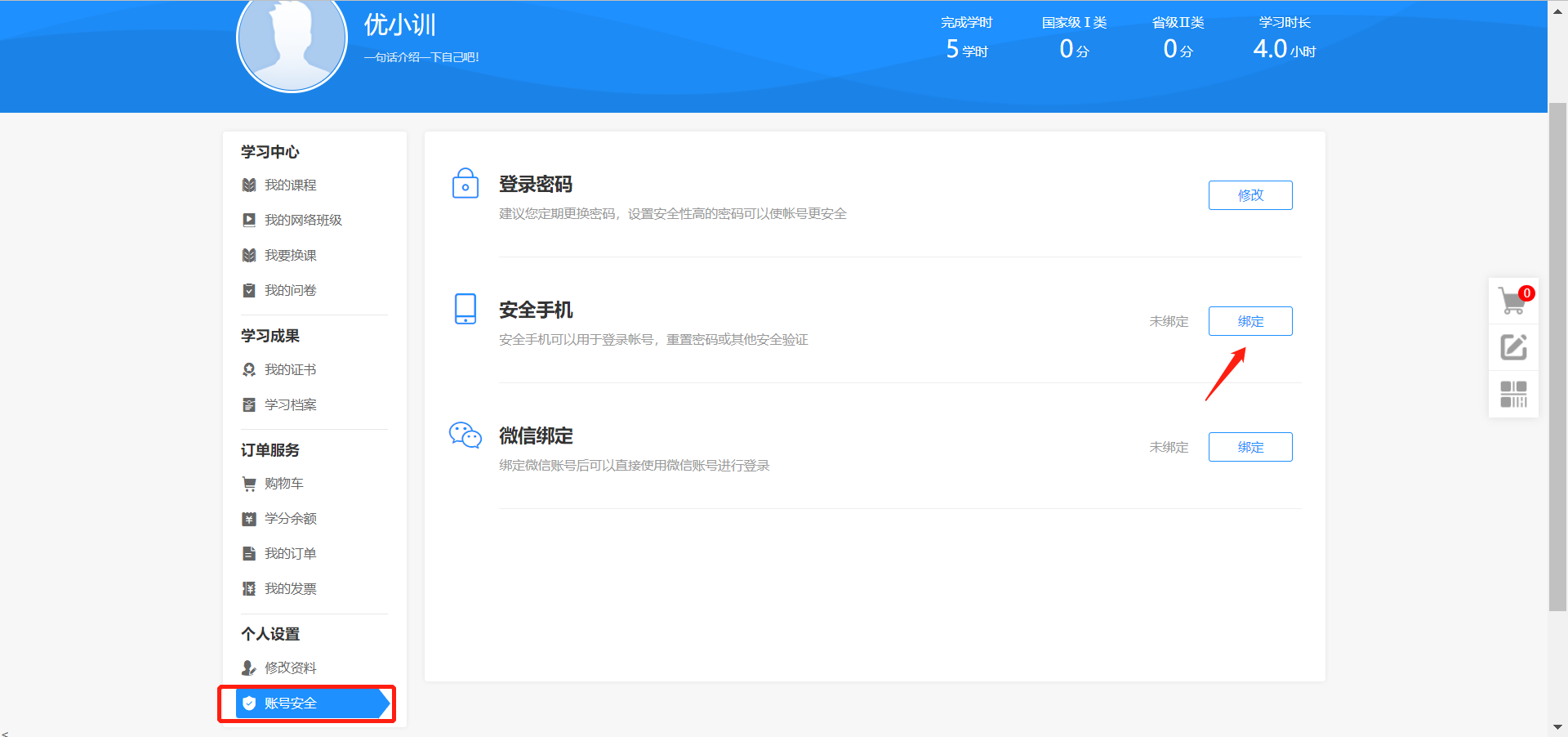The image size is (1568, 737).
Task: Open 我的订单 menu item
Action: [290, 554]
